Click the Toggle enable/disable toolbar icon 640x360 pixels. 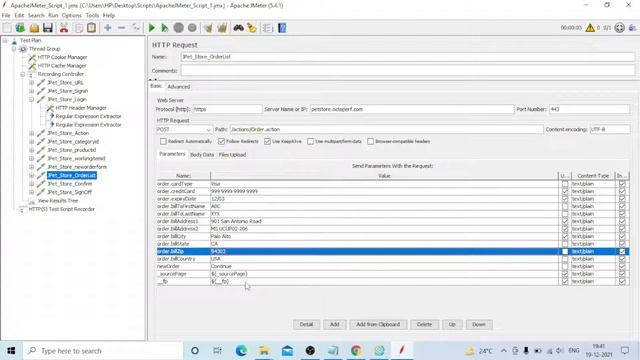(136, 28)
